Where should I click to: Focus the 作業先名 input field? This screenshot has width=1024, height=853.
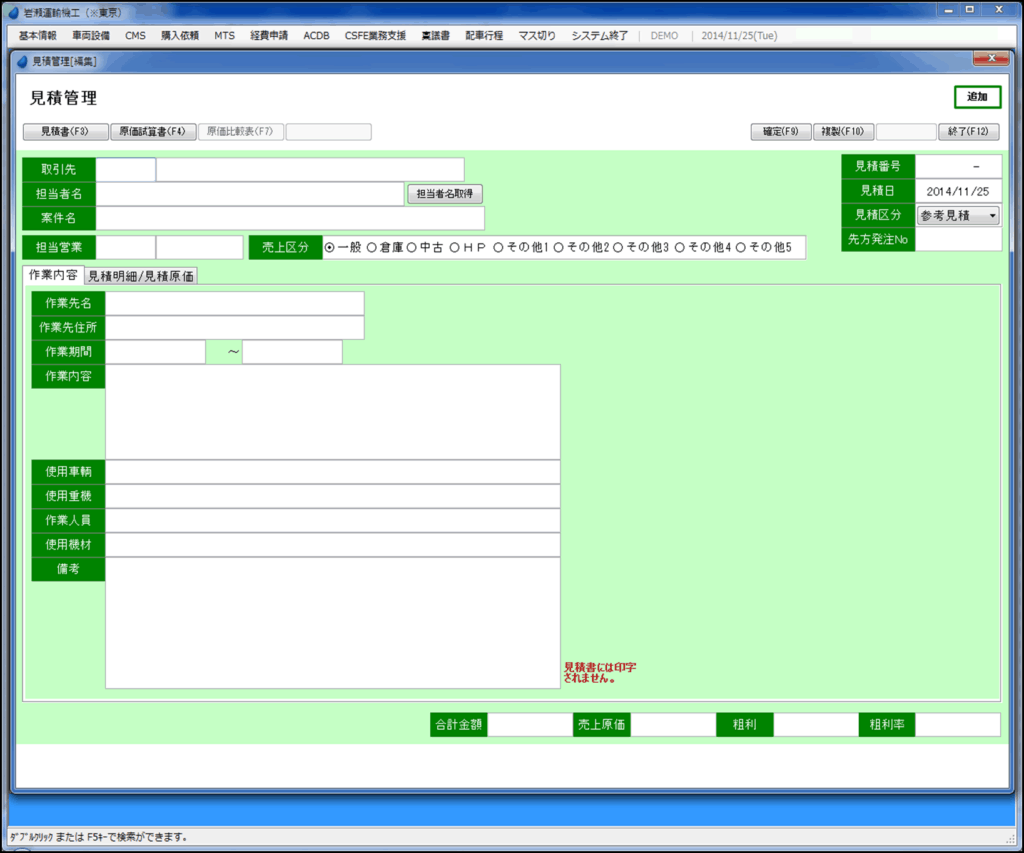234,303
